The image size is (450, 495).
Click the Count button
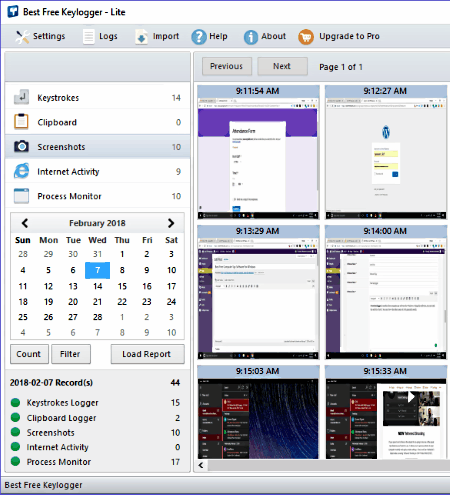pyautogui.click(x=29, y=354)
